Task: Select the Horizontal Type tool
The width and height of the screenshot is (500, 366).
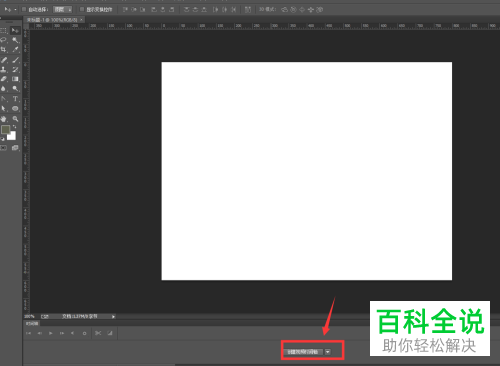Action: [15, 99]
